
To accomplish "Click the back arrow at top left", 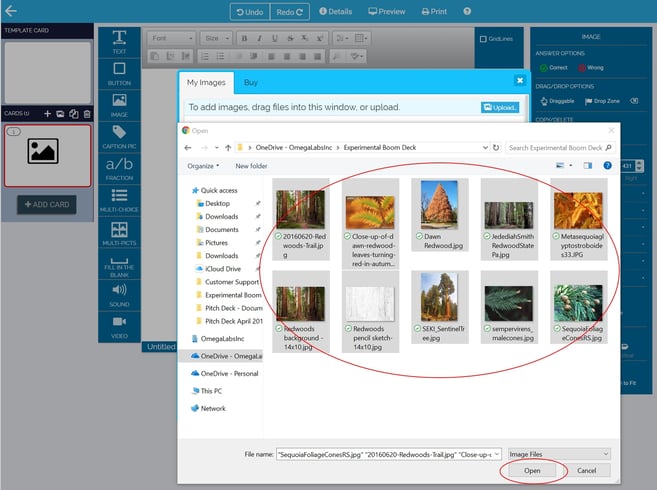I will [x=10, y=11].
